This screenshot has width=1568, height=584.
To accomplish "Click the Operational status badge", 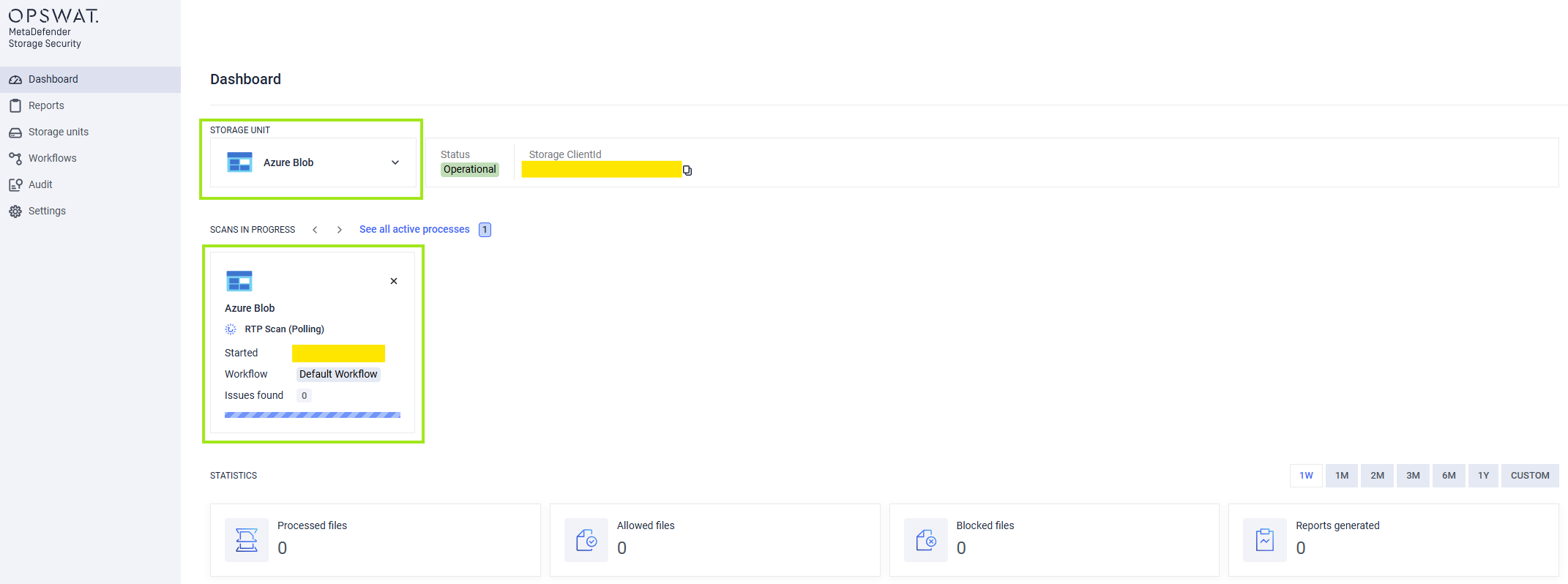I will [x=470, y=170].
